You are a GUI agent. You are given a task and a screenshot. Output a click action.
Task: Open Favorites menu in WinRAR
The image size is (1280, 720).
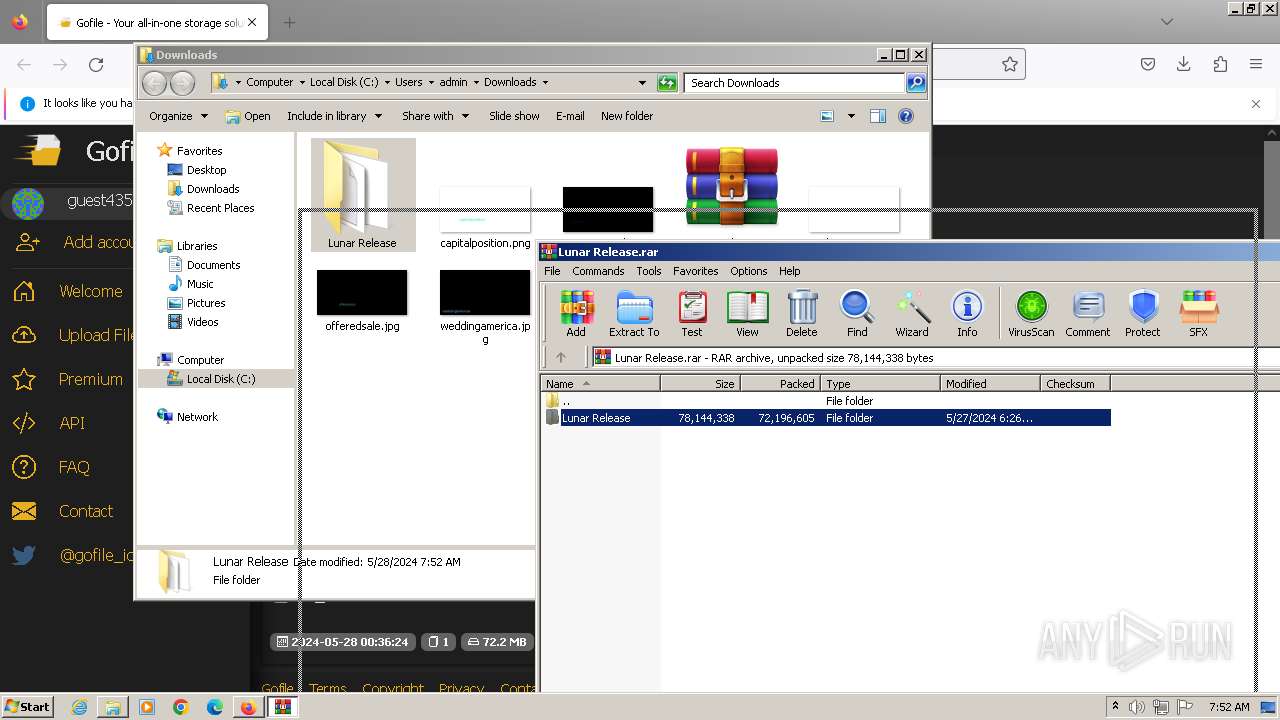(695, 271)
